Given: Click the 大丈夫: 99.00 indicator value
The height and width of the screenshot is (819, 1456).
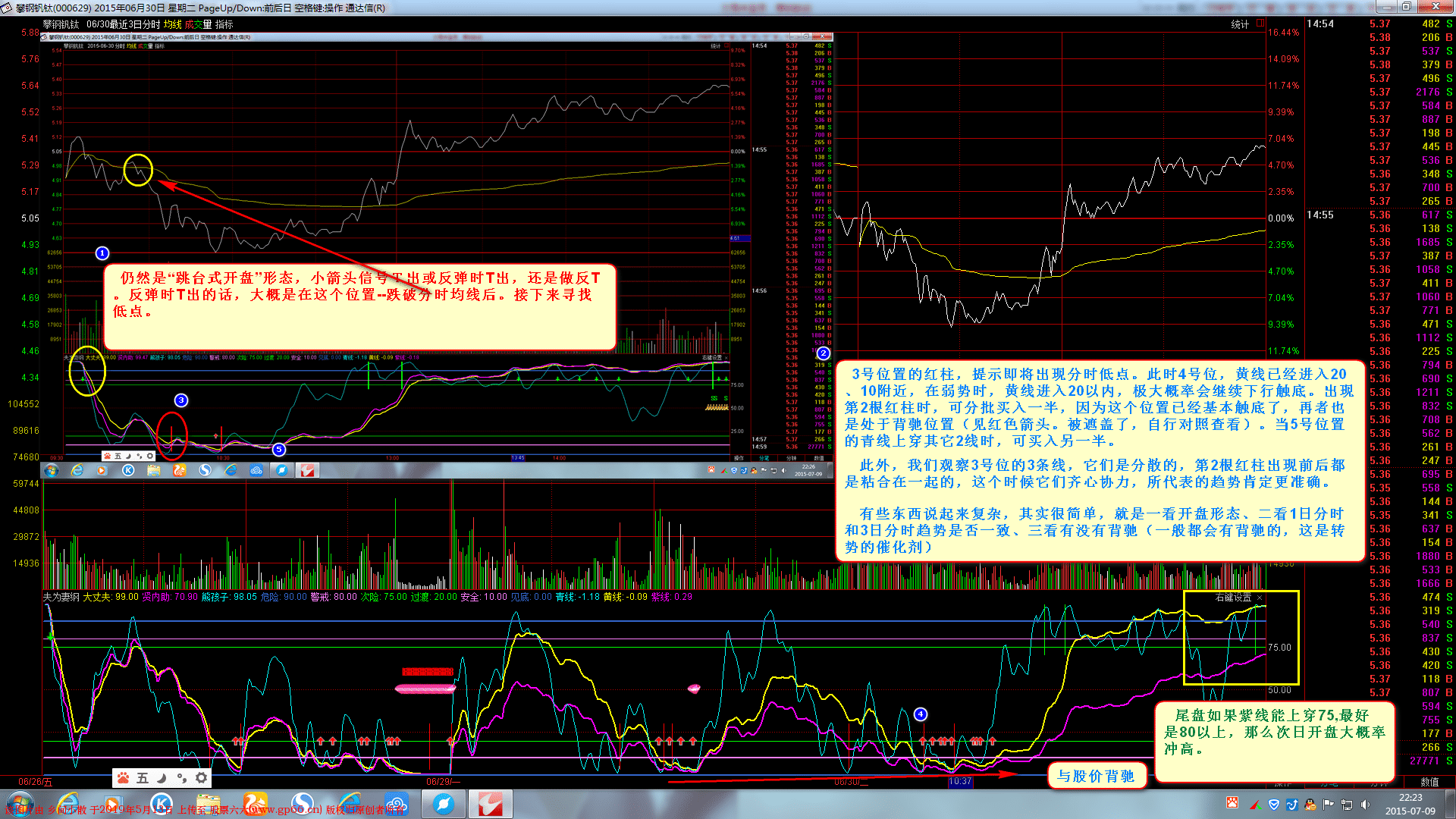Looking at the screenshot, I should point(111,597).
